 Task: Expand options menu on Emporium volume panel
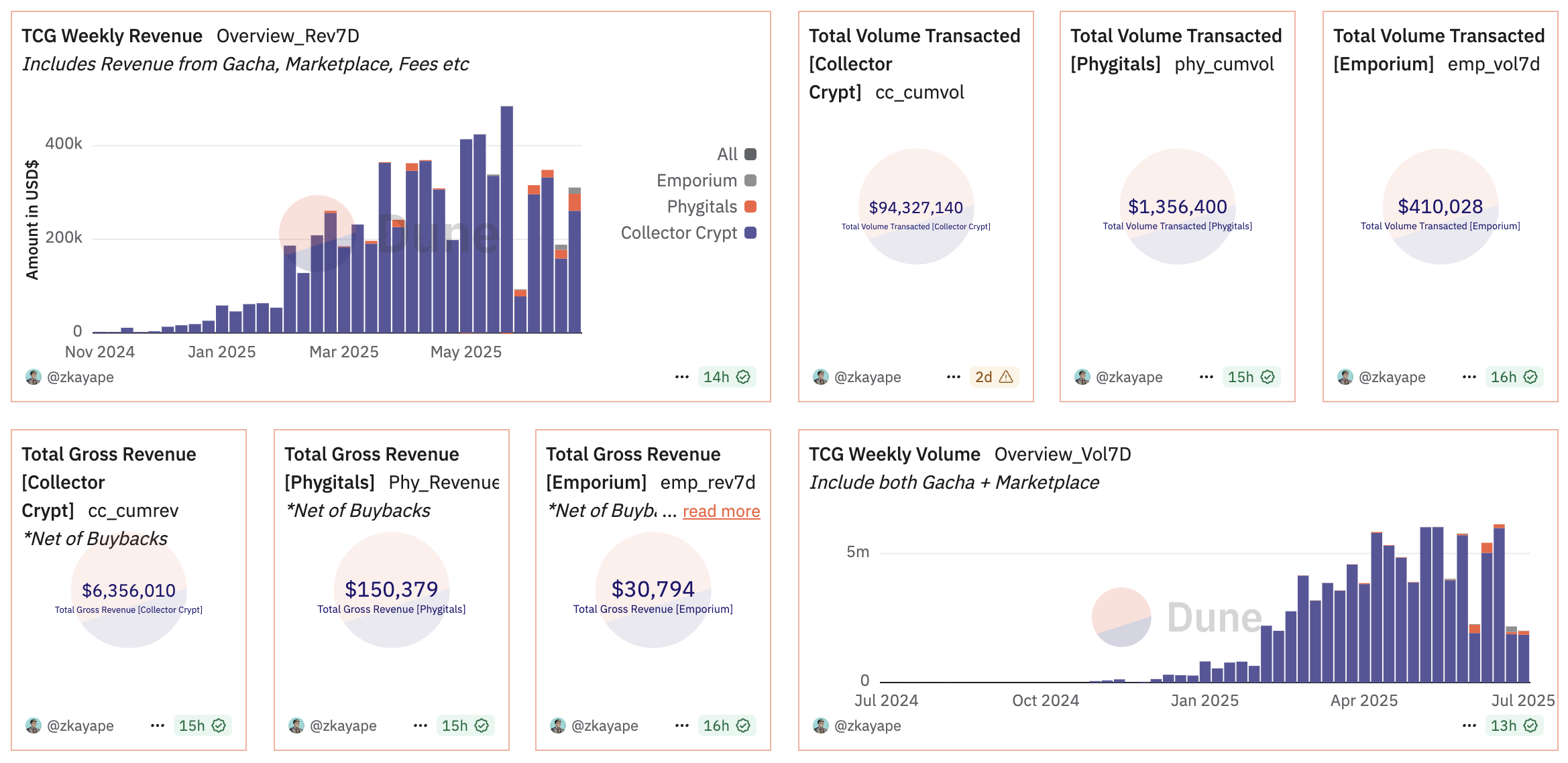tap(1469, 377)
